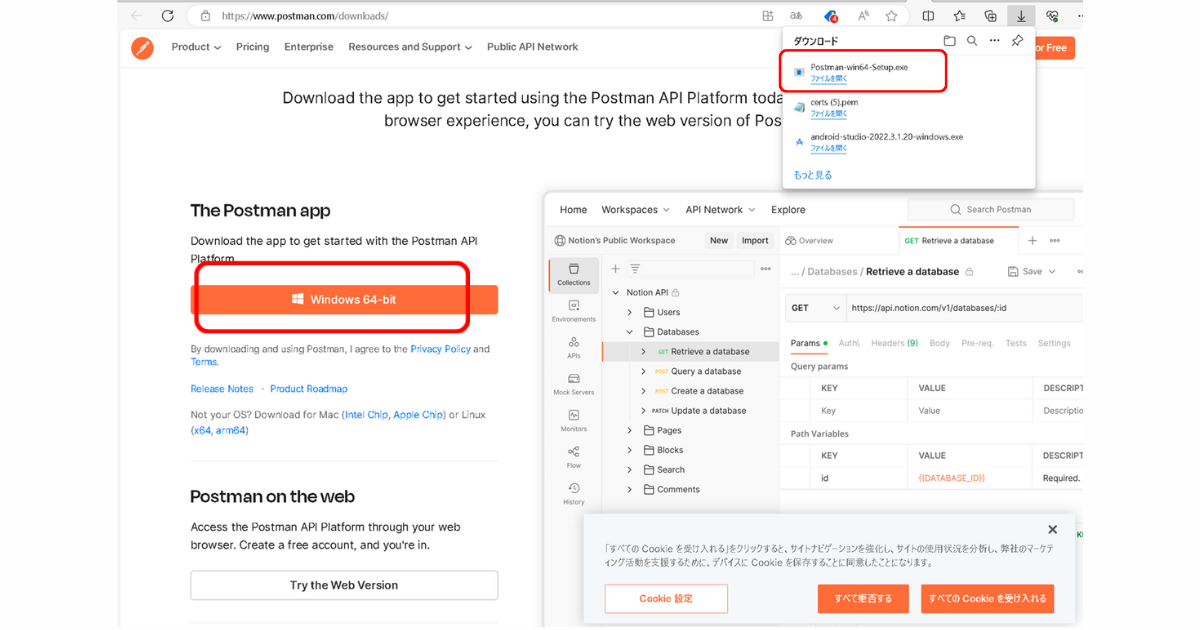
Task: Expand the Resources and Support dropdown
Action: coord(410,47)
